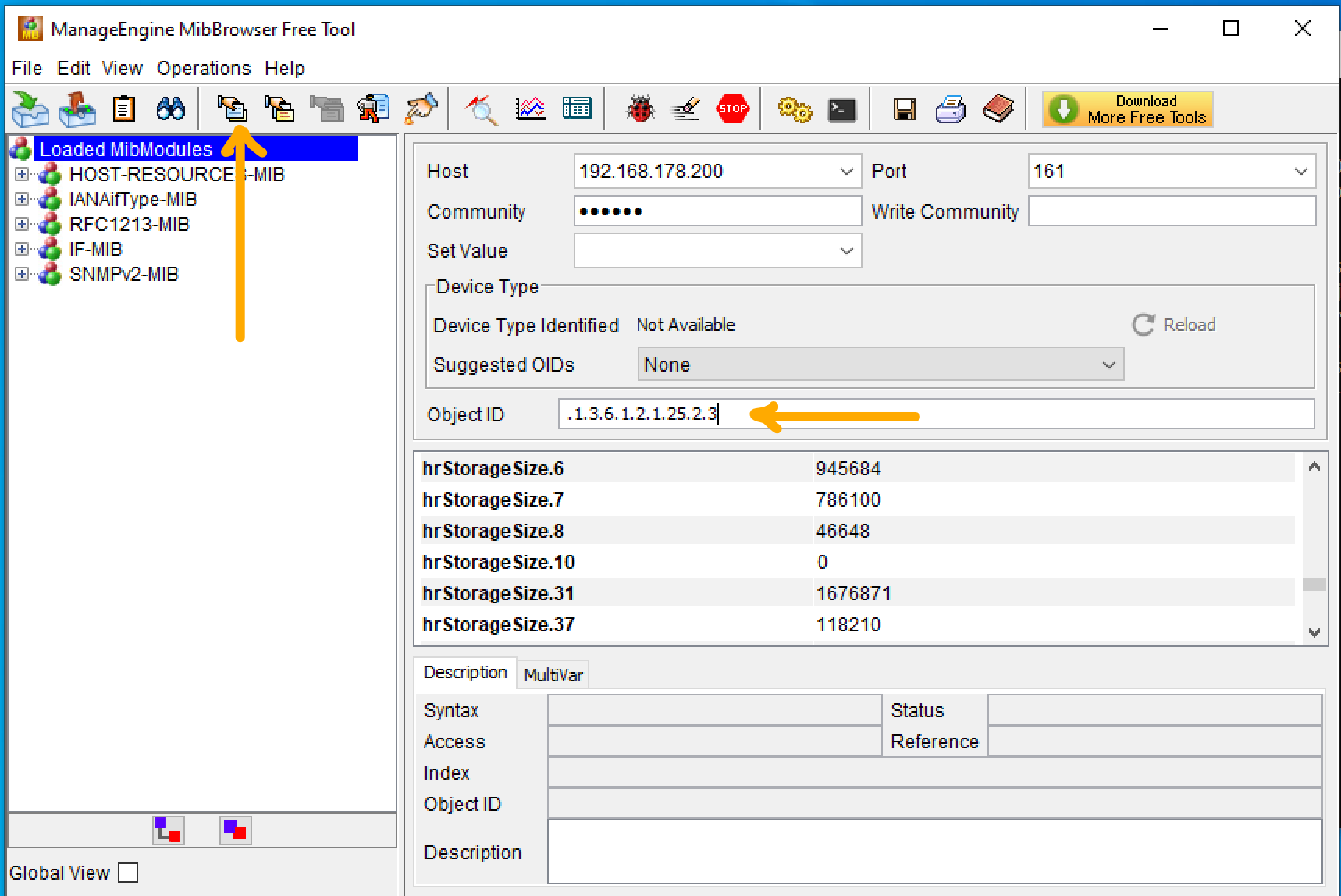Click Download More Free Tools button

pos(1128,108)
